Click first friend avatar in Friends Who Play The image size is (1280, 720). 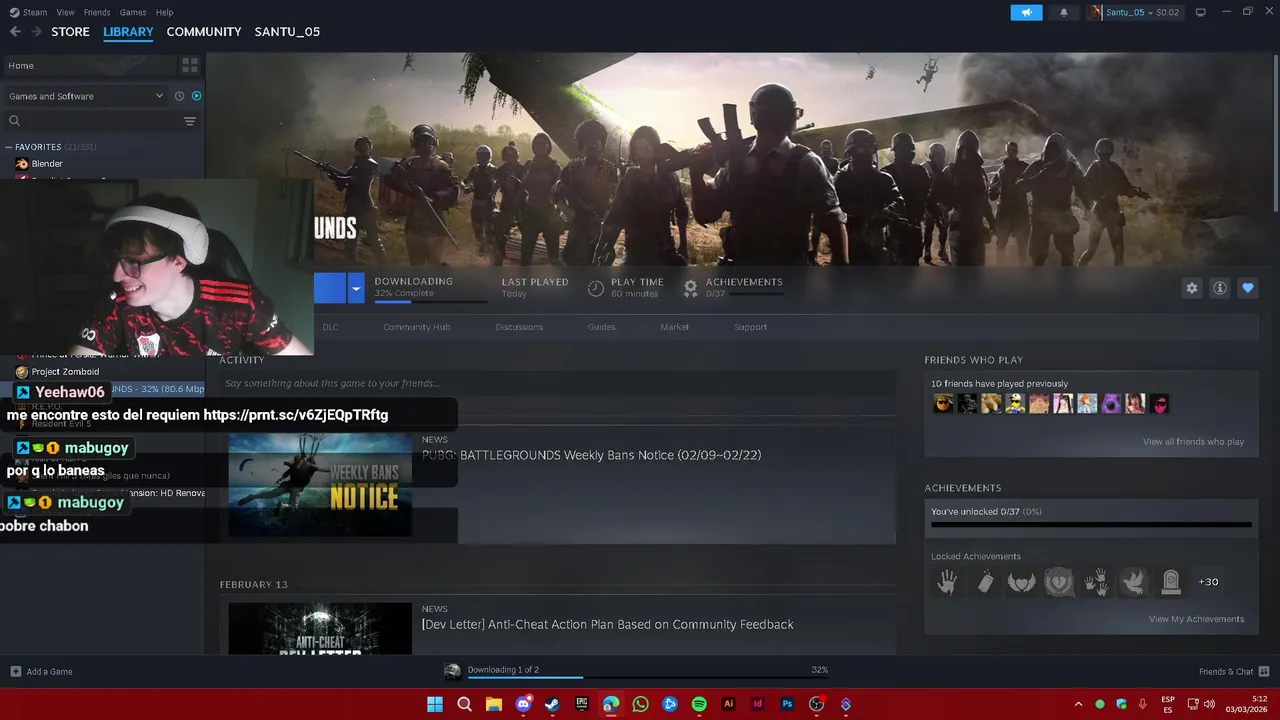click(x=943, y=404)
